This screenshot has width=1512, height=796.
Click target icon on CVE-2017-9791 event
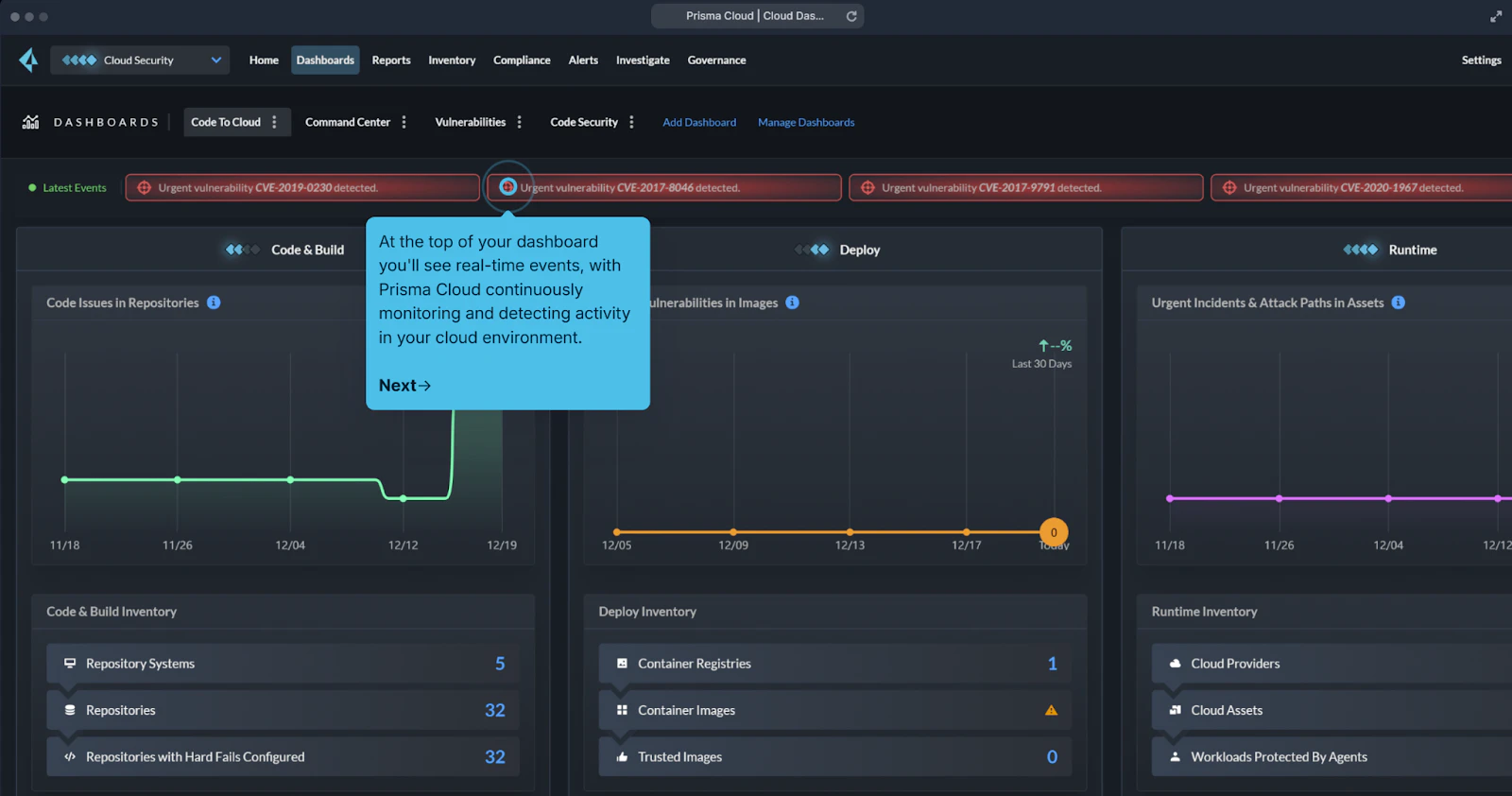[868, 187]
